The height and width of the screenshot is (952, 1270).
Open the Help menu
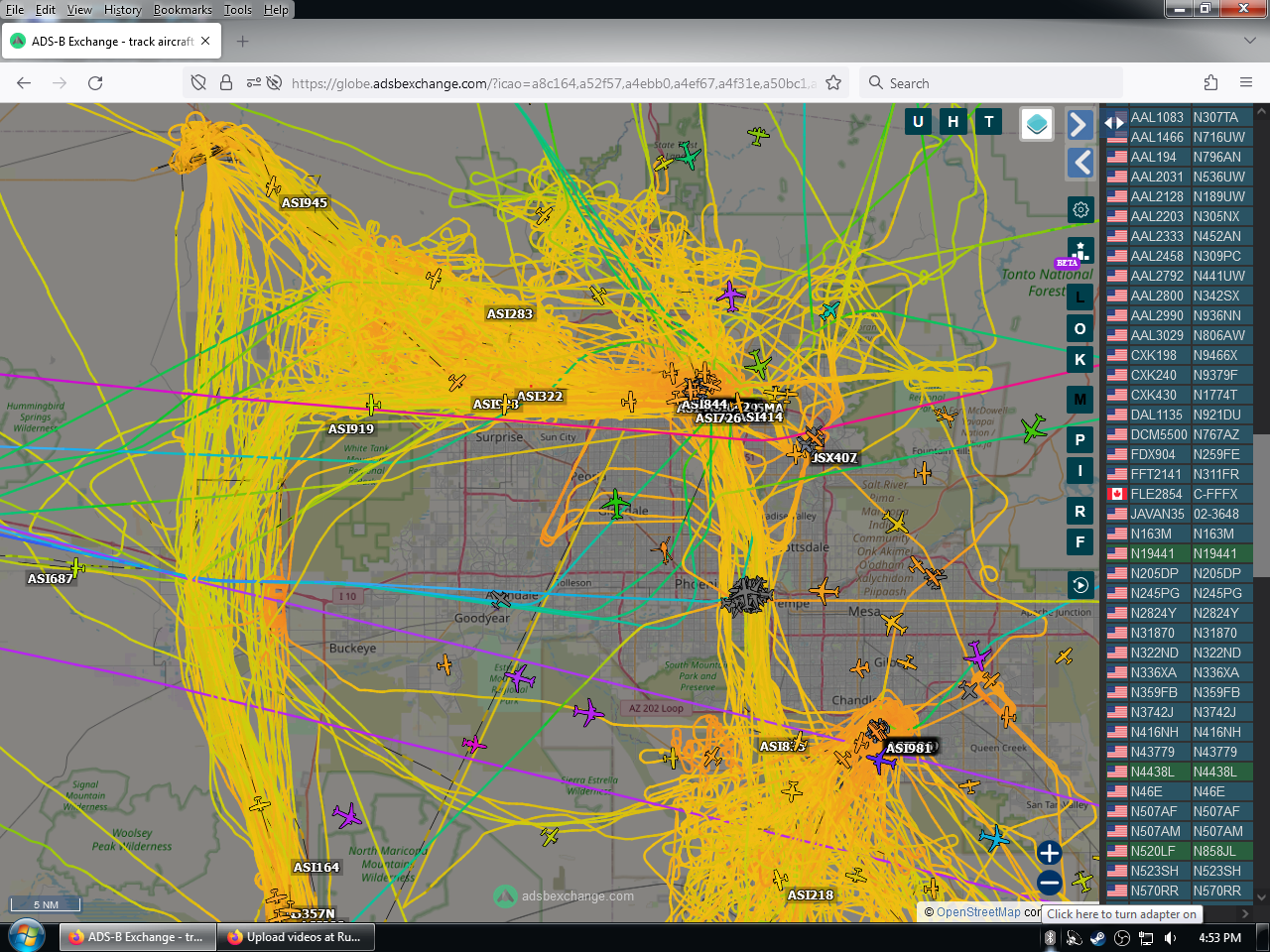point(276,10)
